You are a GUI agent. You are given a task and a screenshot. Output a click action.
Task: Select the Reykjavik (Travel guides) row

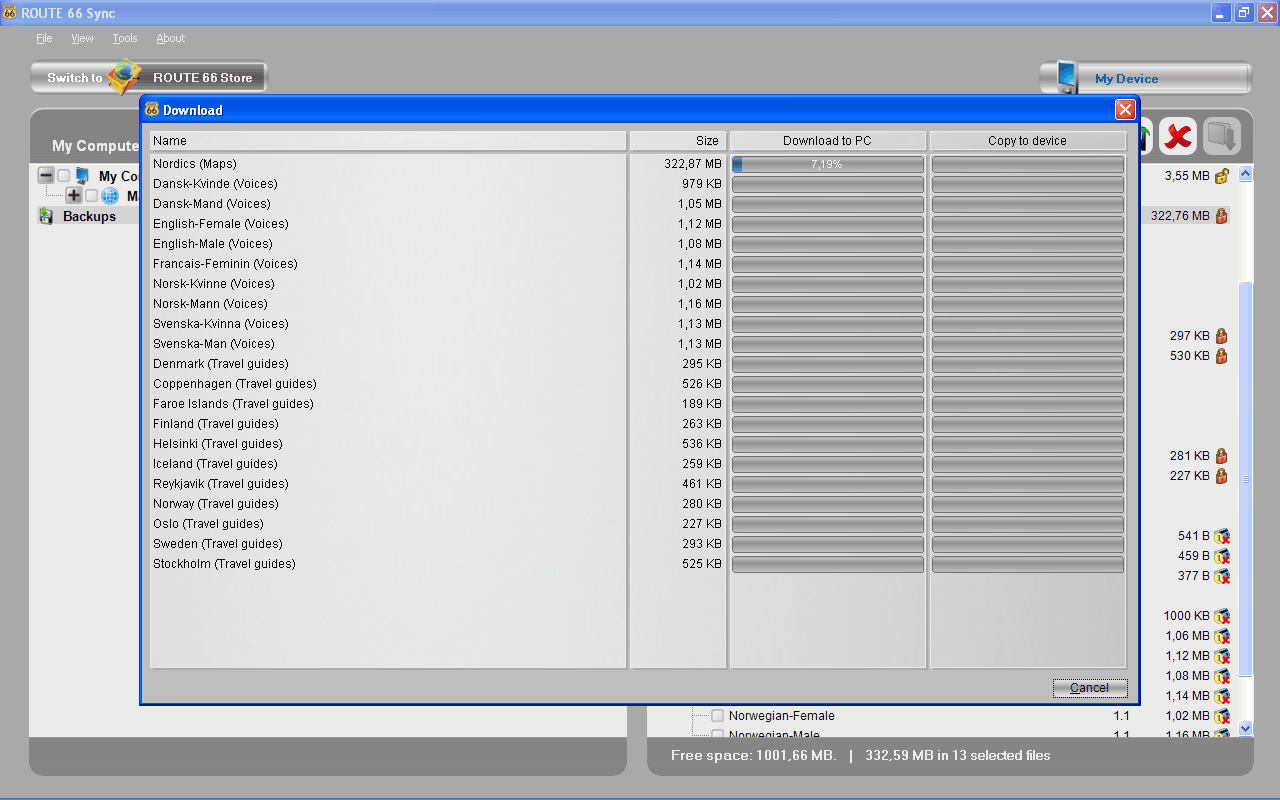[x=388, y=484]
